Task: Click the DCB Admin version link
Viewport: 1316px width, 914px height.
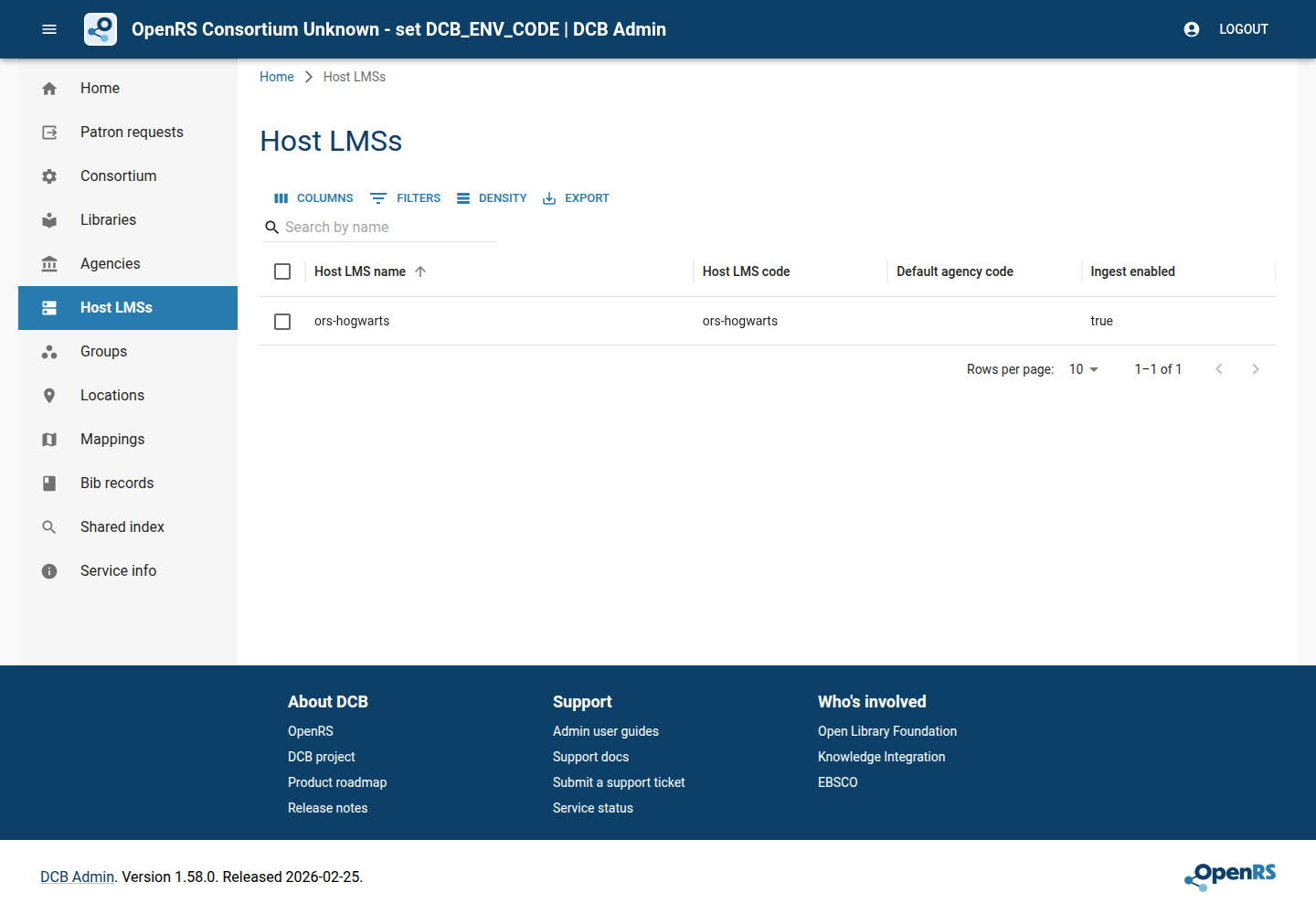Action: pyautogui.click(x=77, y=877)
